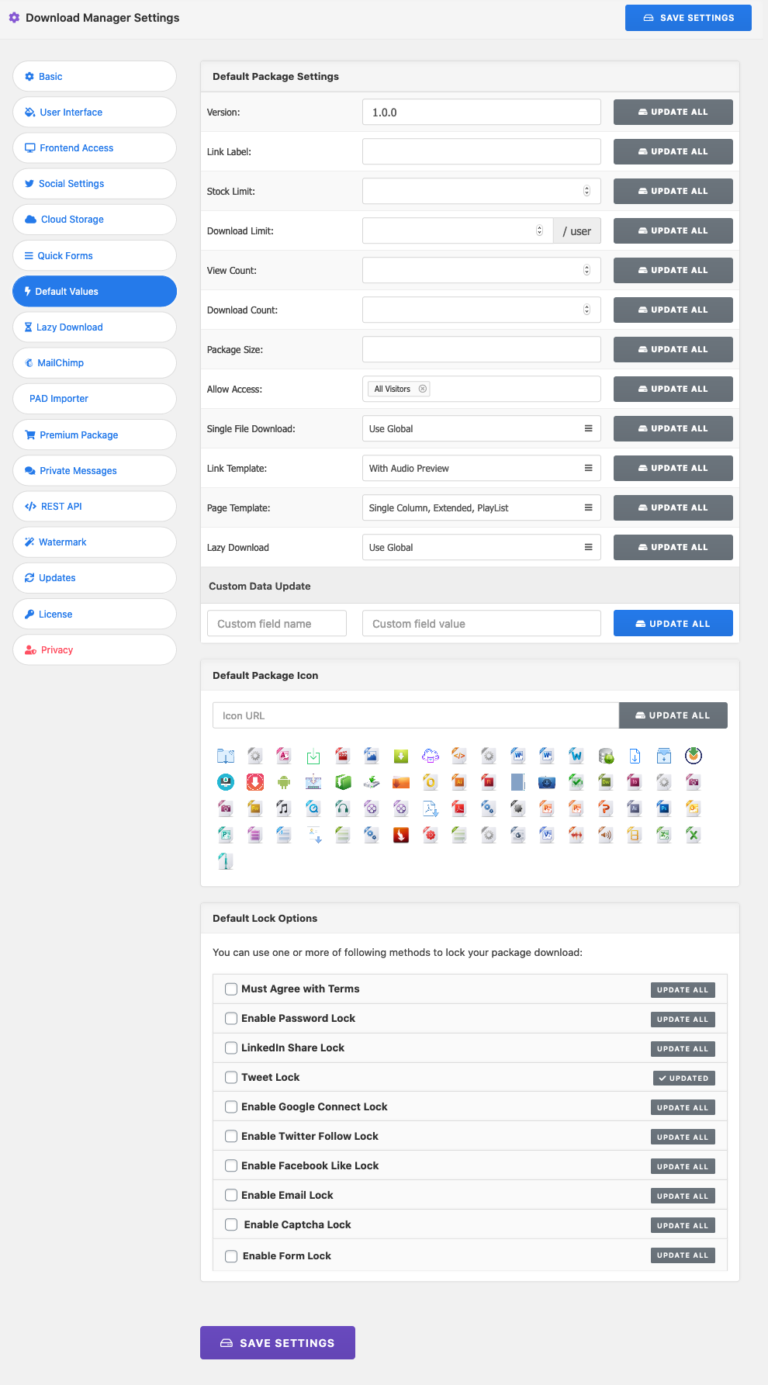Viewport: 768px width, 1385px height.
Task: Open the Page Template dropdown
Action: click(x=481, y=507)
